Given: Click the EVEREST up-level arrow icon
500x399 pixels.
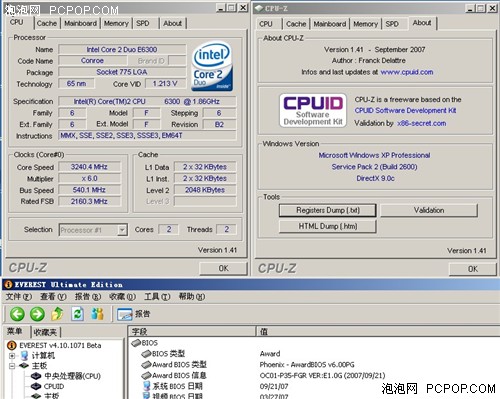Looking at the screenshot, I should [57, 314].
